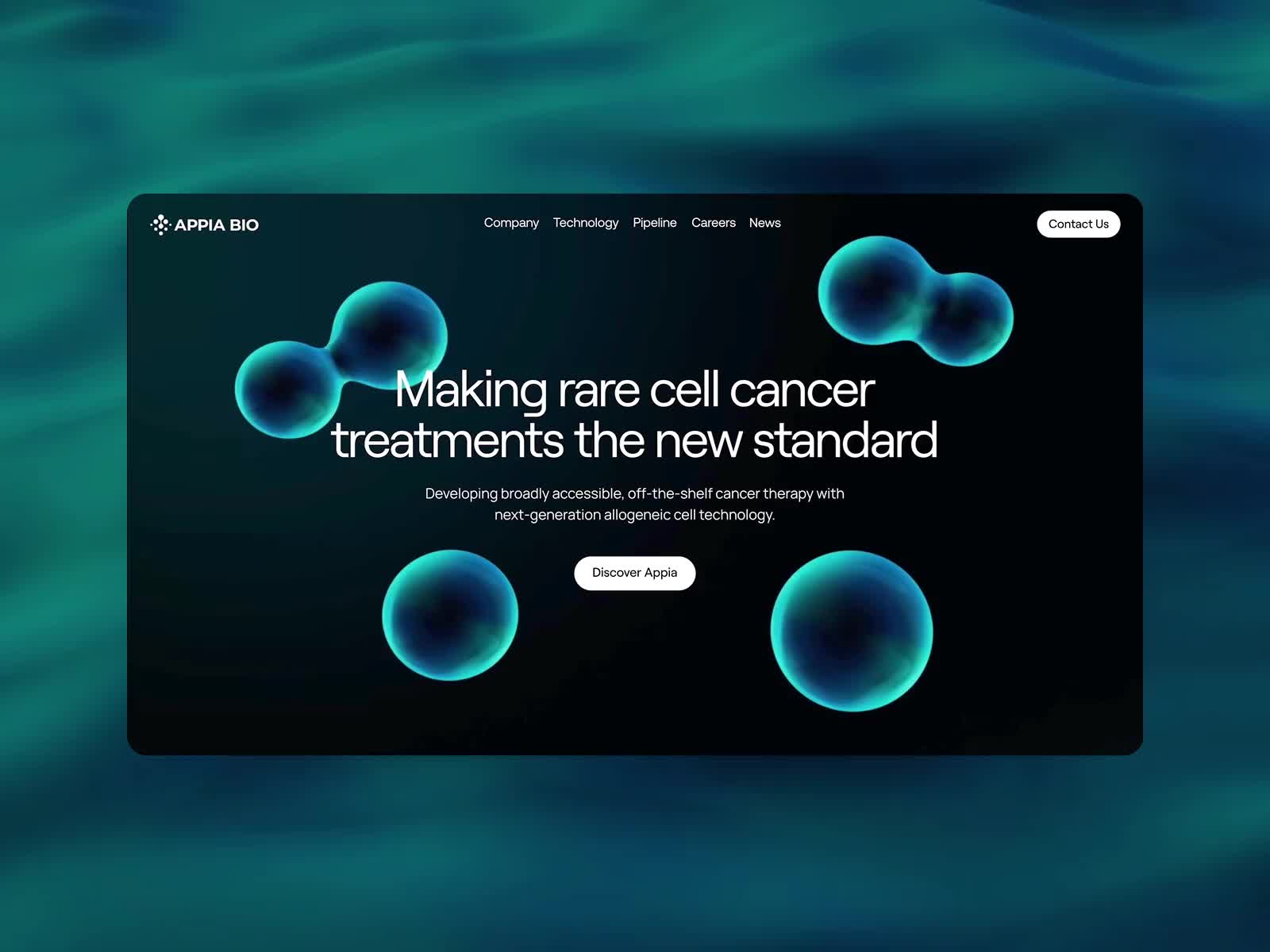Click the 'treatments the new standard' text
Screen dimensions: 1270x952
click(x=634, y=440)
